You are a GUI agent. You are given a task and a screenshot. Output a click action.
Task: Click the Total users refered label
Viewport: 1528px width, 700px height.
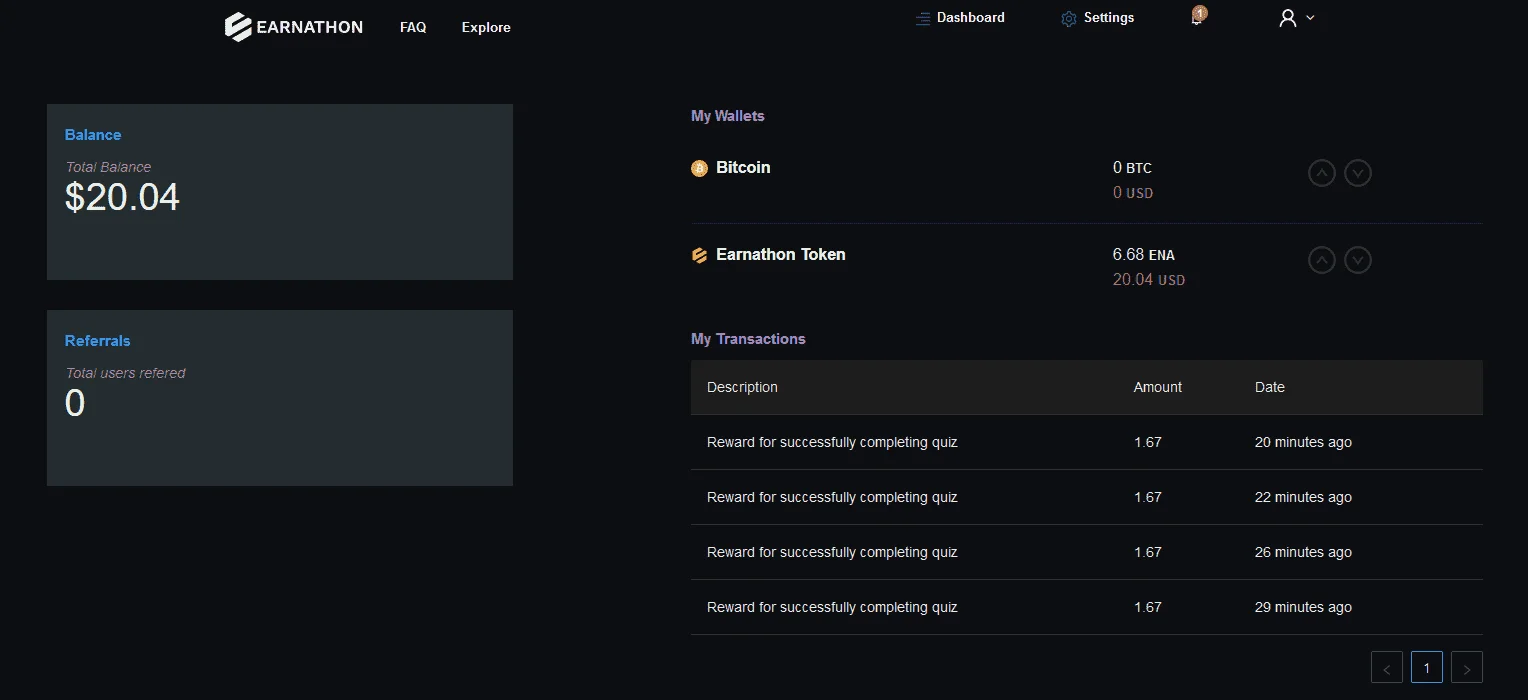(126, 373)
